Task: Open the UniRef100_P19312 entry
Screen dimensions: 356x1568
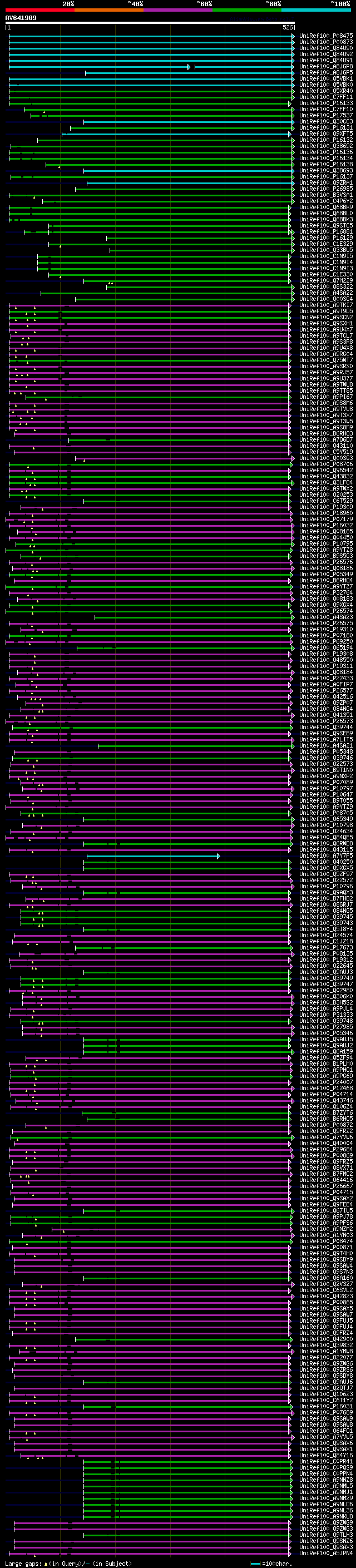Action: (x=326, y=960)
